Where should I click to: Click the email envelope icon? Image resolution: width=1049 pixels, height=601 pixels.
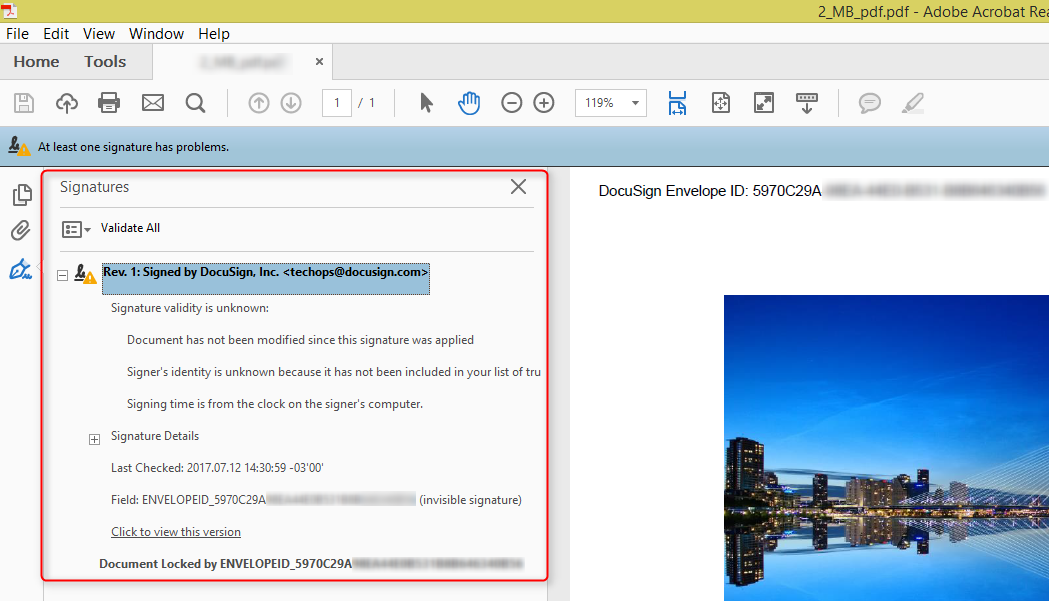(152, 103)
